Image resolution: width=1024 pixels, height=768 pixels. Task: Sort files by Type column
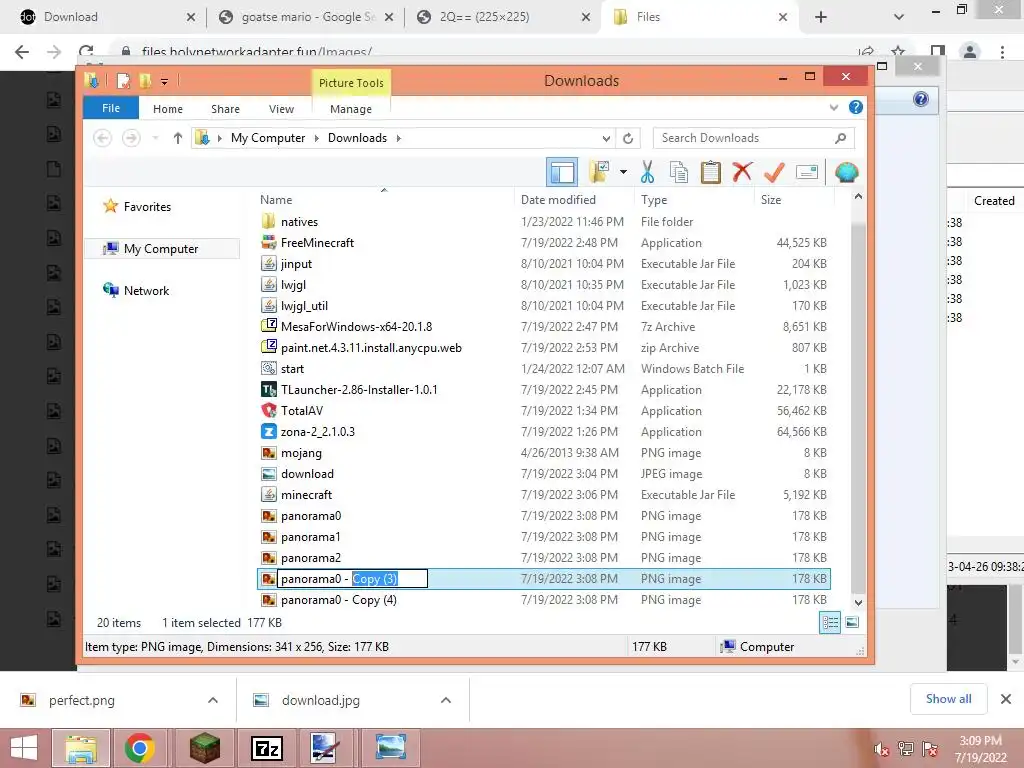(x=654, y=200)
